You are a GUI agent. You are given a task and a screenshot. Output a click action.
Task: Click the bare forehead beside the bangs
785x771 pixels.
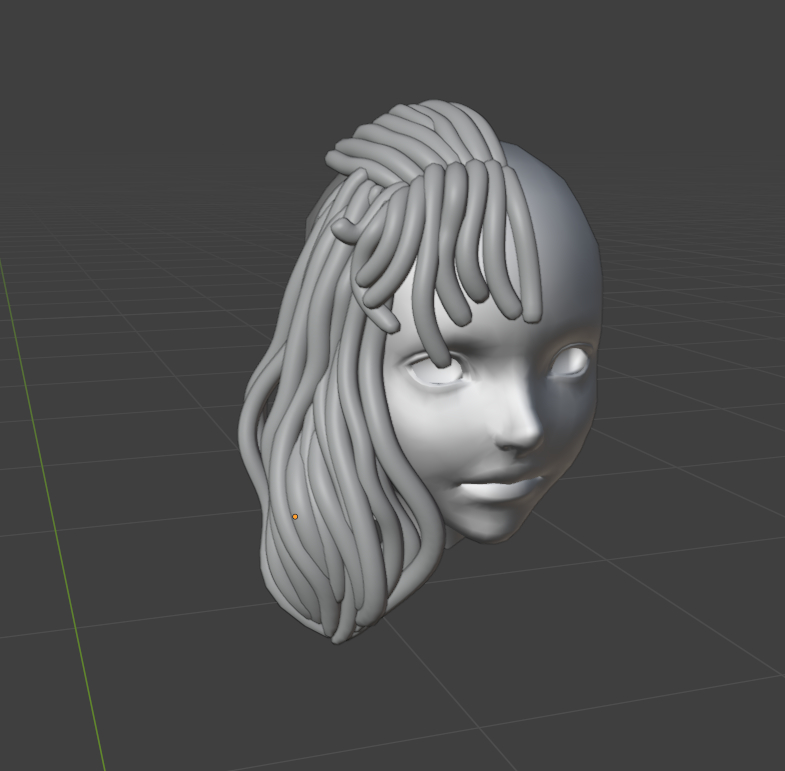(x=565, y=240)
